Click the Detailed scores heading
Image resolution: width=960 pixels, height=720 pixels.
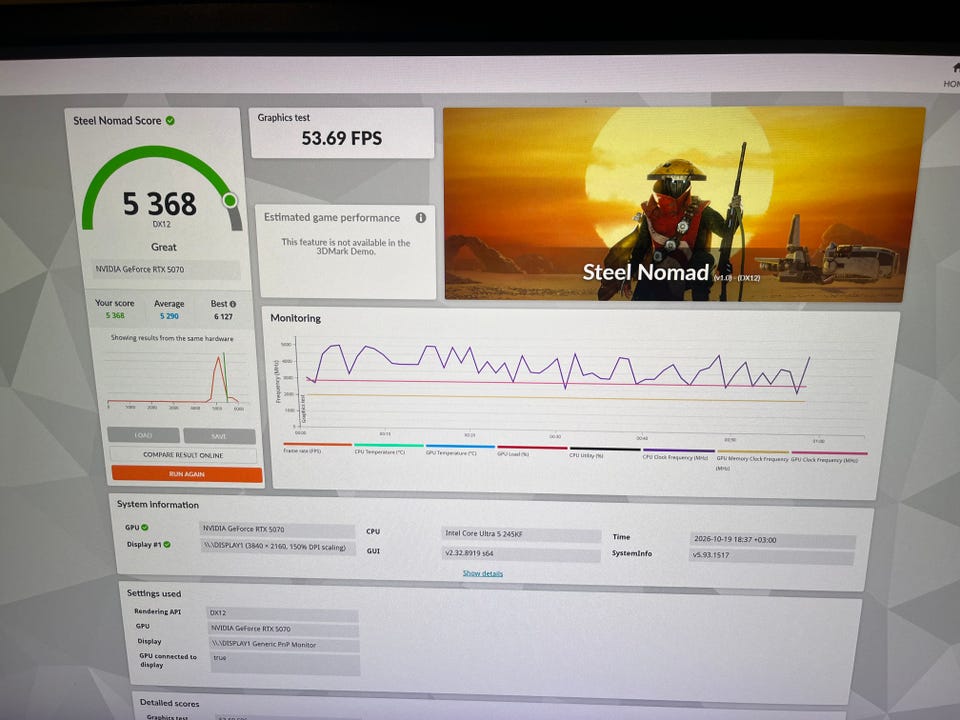169,703
